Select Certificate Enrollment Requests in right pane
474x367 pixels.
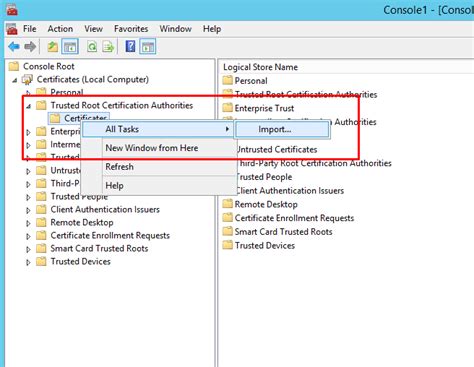294,218
